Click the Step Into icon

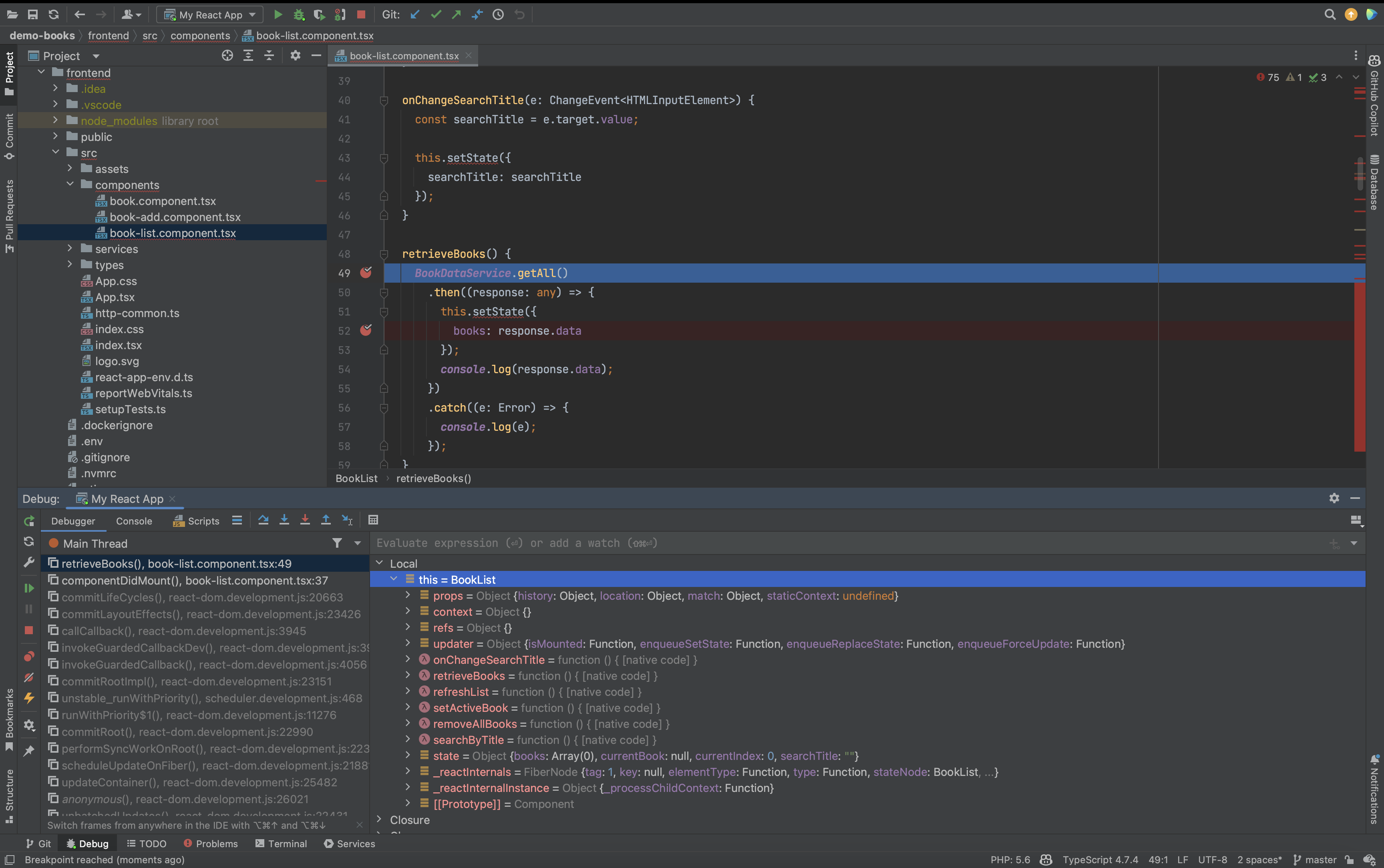[x=284, y=520]
